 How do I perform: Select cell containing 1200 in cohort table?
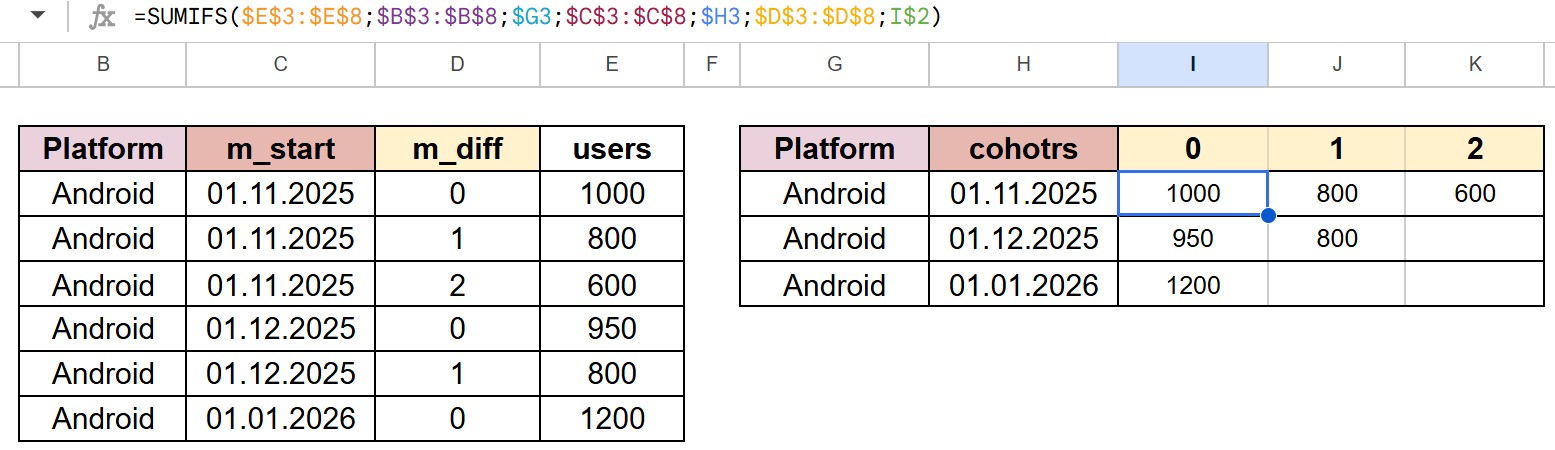1192,286
